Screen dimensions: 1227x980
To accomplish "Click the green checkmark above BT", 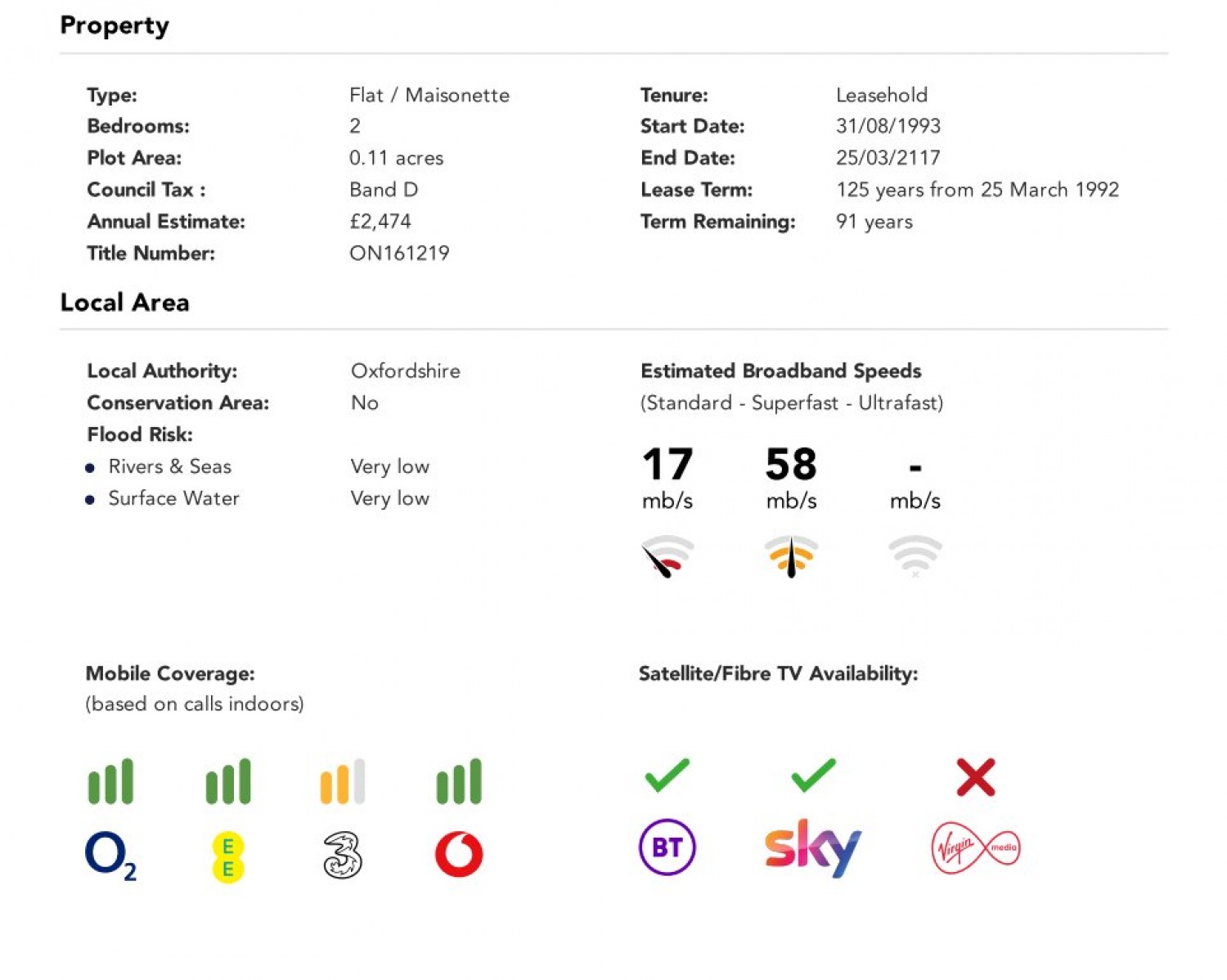I will pyautogui.click(x=667, y=775).
